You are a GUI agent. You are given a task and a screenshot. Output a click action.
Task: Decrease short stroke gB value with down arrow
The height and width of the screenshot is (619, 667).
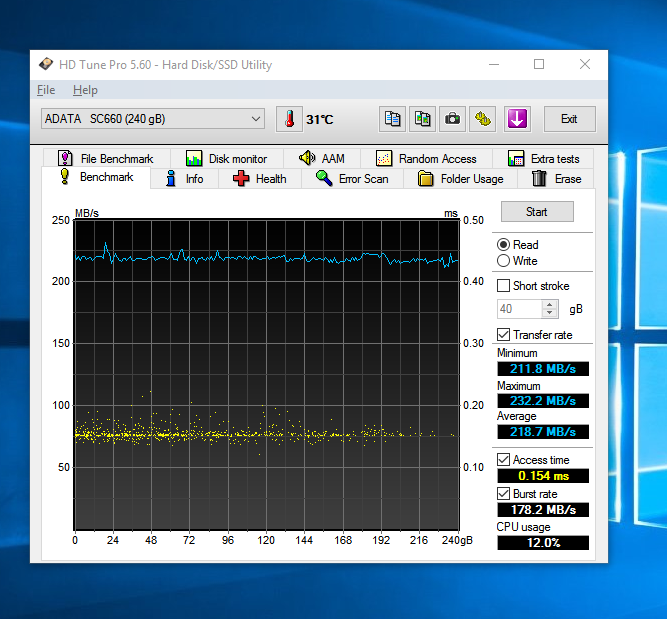click(550, 313)
